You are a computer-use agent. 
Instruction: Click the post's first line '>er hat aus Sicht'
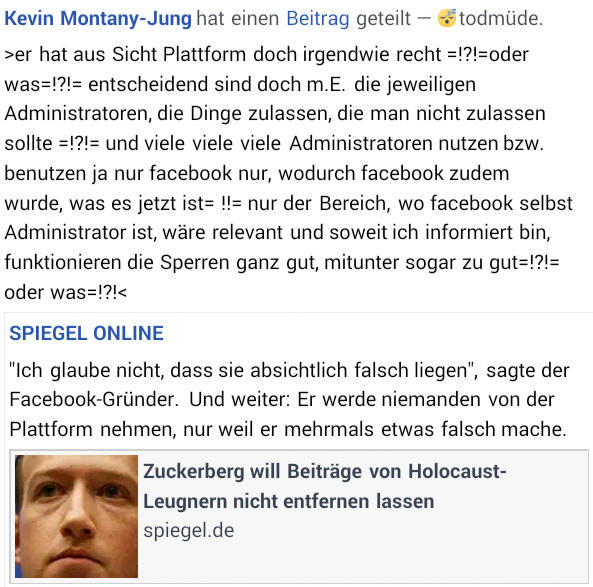click(x=266, y=54)
